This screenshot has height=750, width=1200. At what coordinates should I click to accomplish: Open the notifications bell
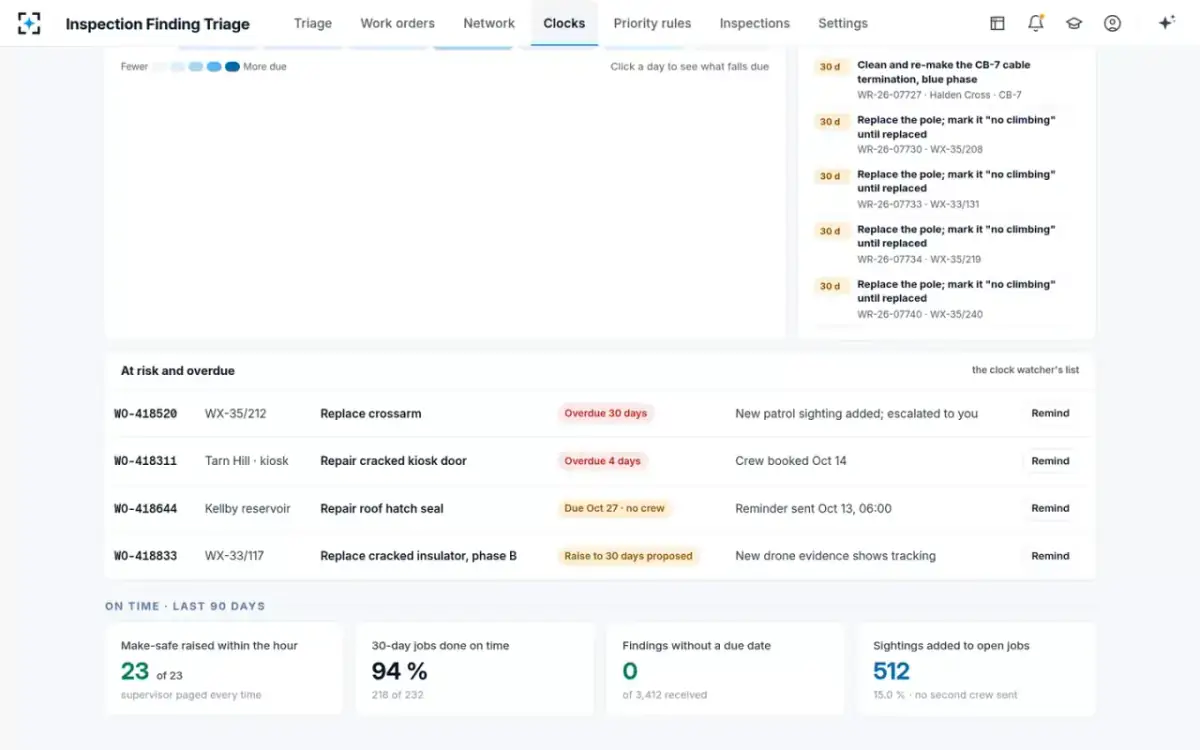click(1035, 23)
